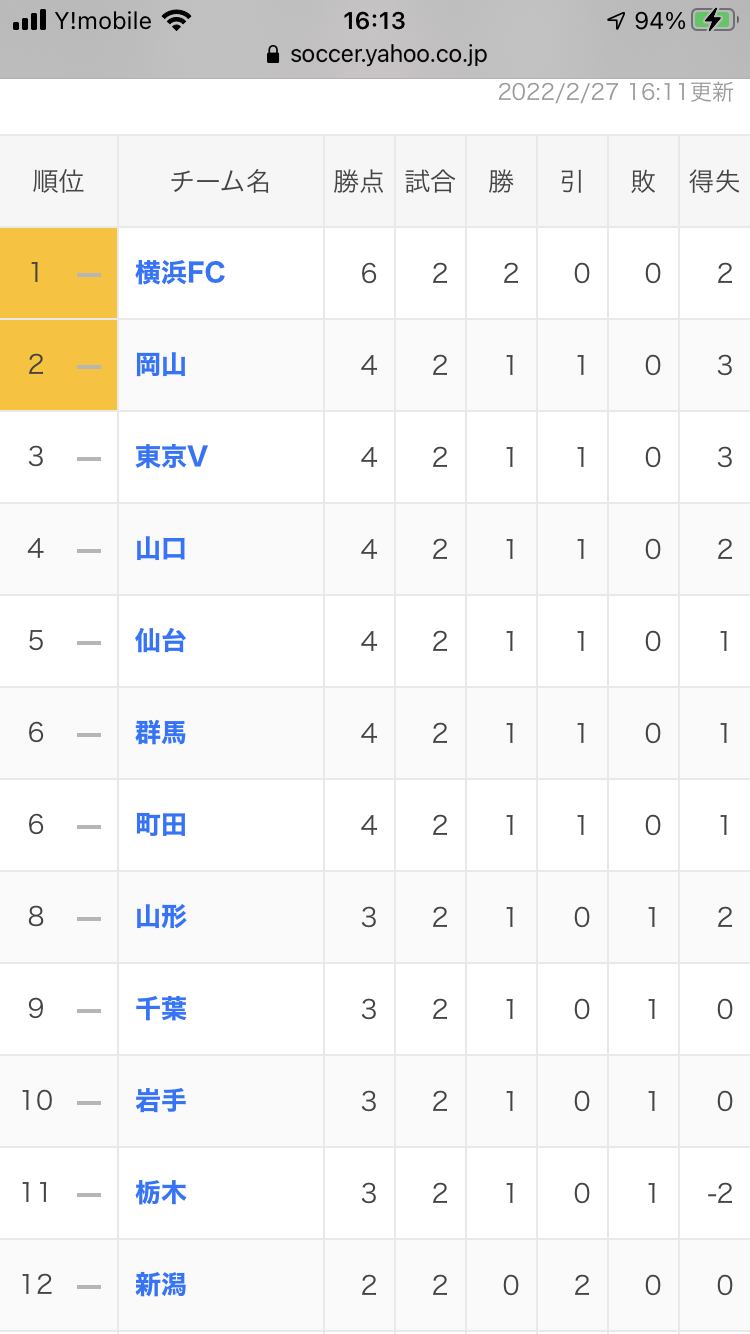
Task: Open the 仙台 team page
Action: [161, 641]
